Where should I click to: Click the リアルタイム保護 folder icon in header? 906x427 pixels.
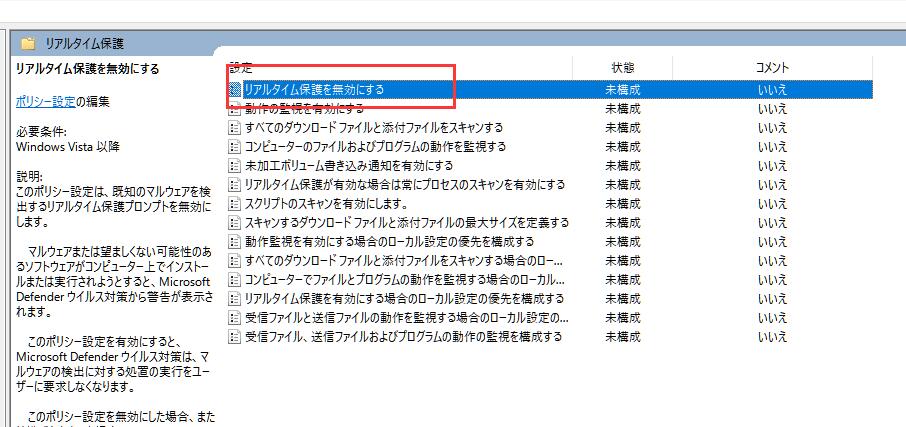pos(28,43)
